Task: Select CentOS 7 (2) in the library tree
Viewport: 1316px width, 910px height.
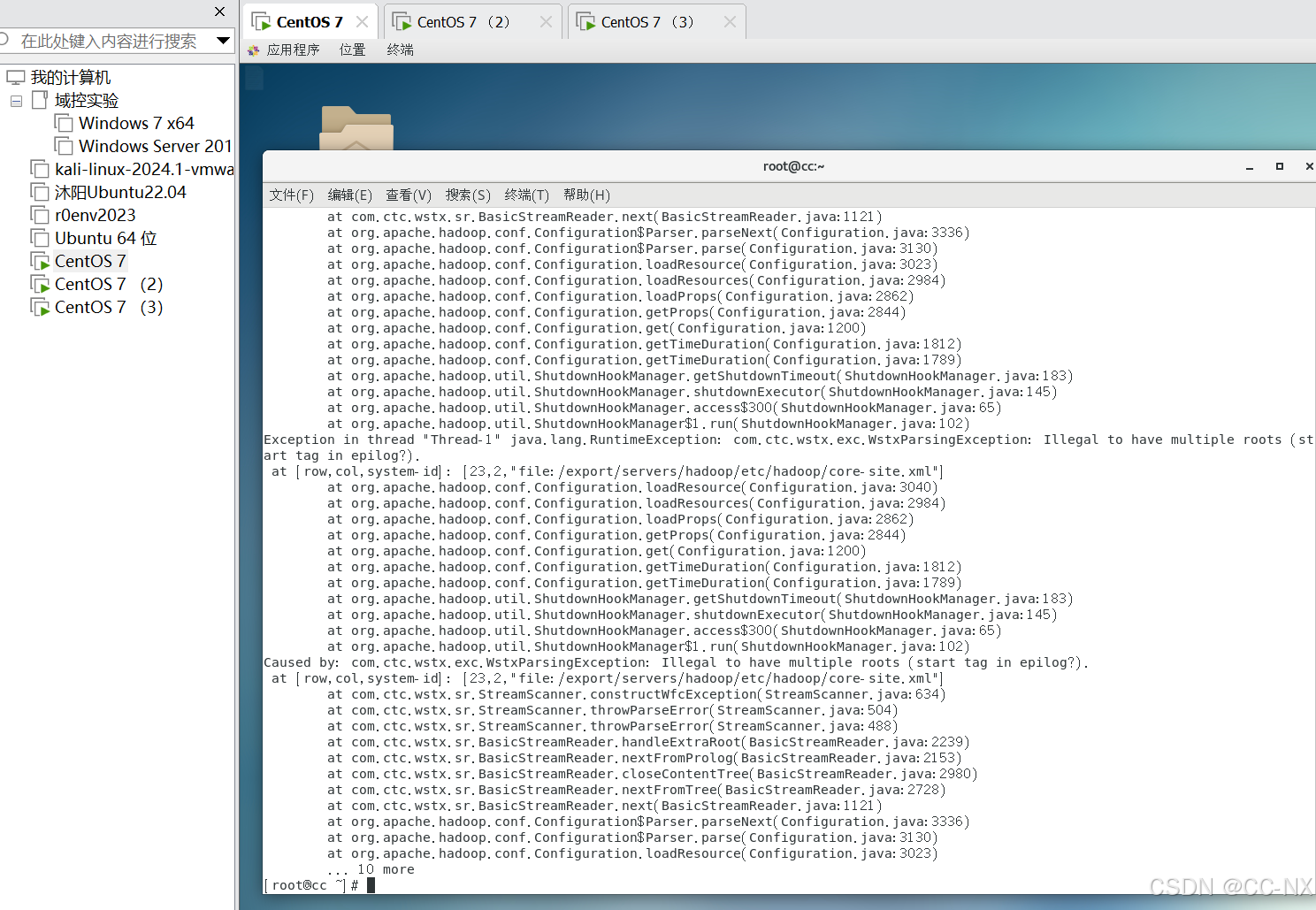Action: [x=109, y=285]
